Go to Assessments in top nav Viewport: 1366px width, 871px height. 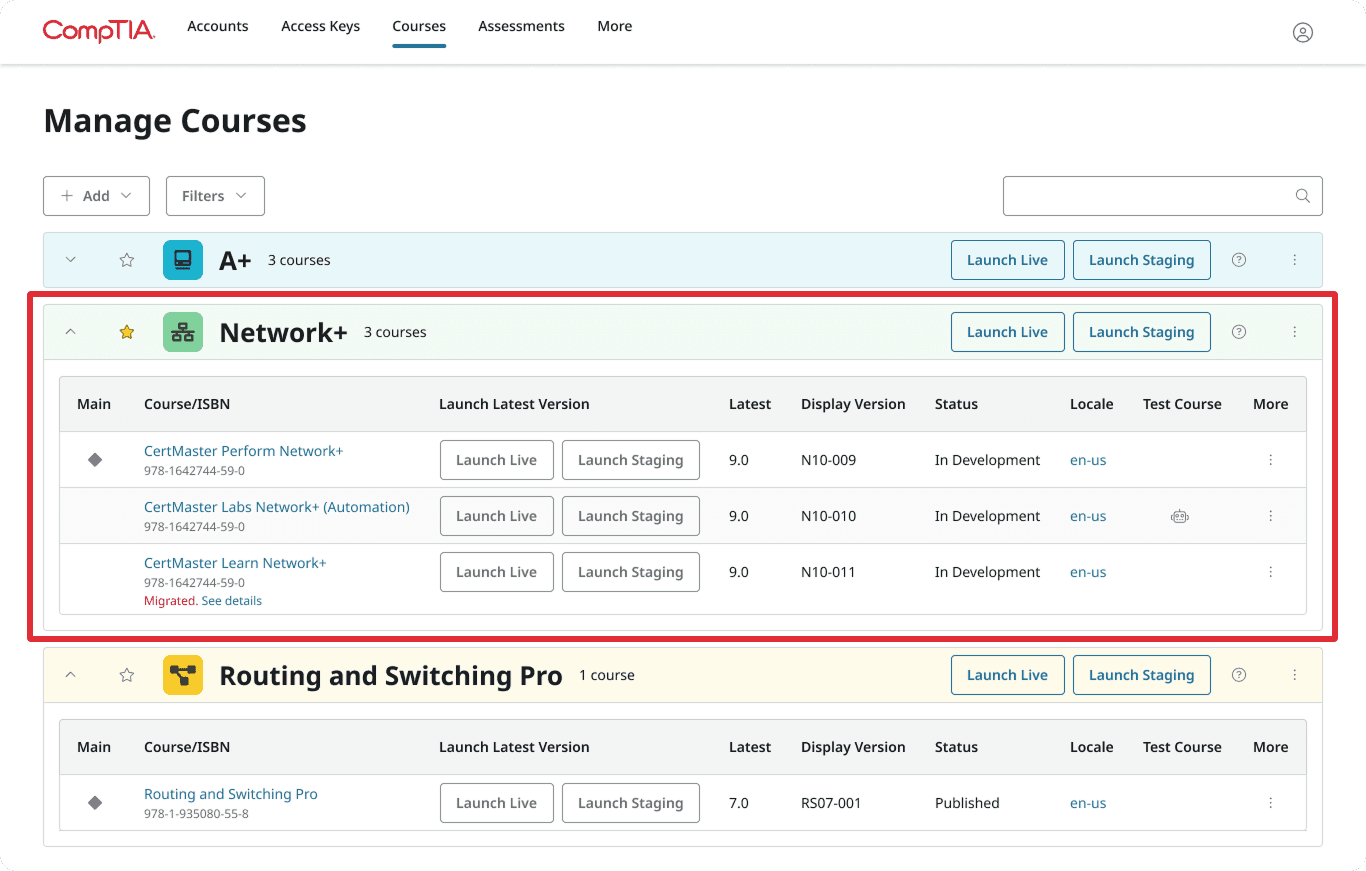click(x=521, y=26)
